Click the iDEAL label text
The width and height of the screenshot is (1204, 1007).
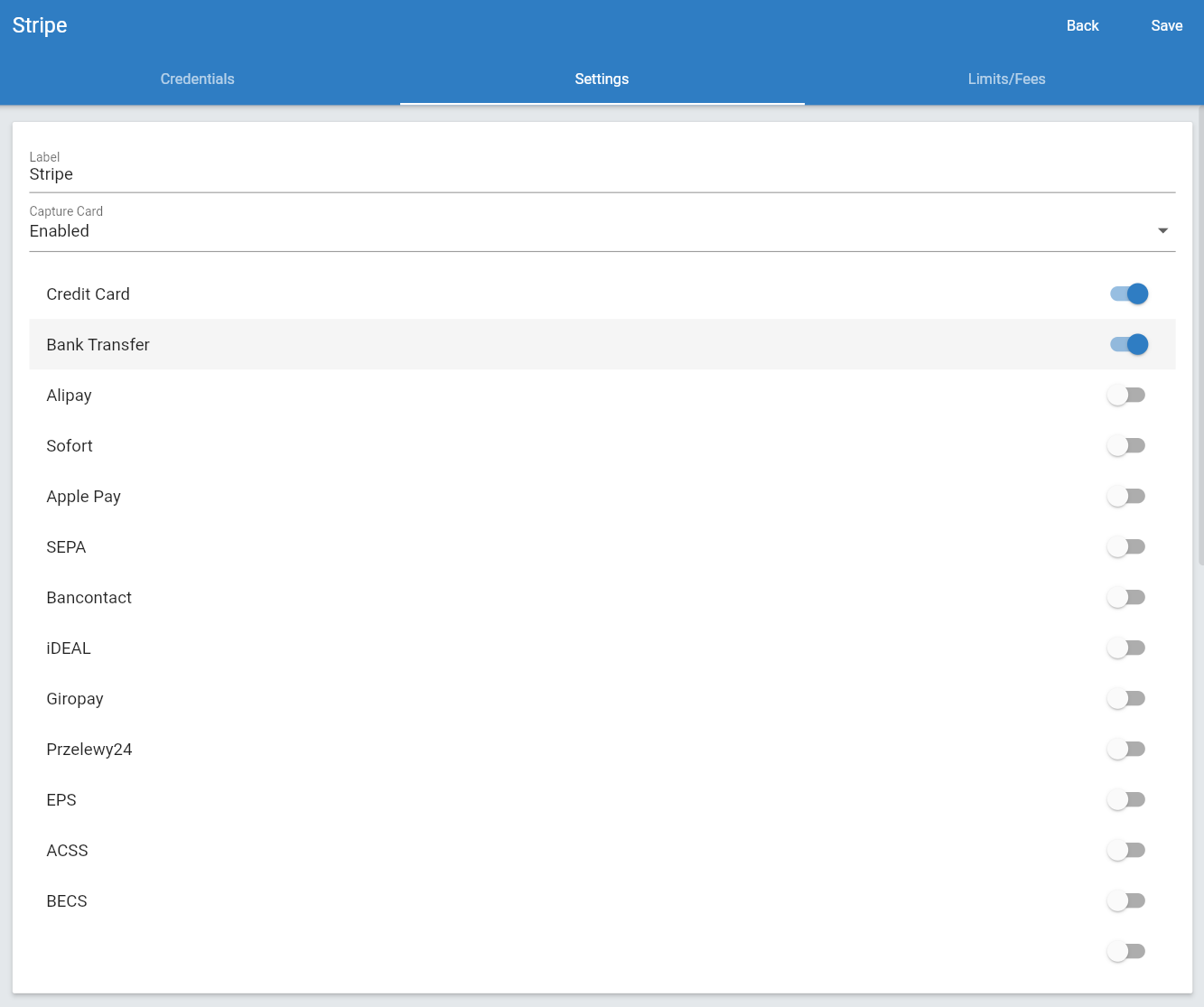(69, 648)
